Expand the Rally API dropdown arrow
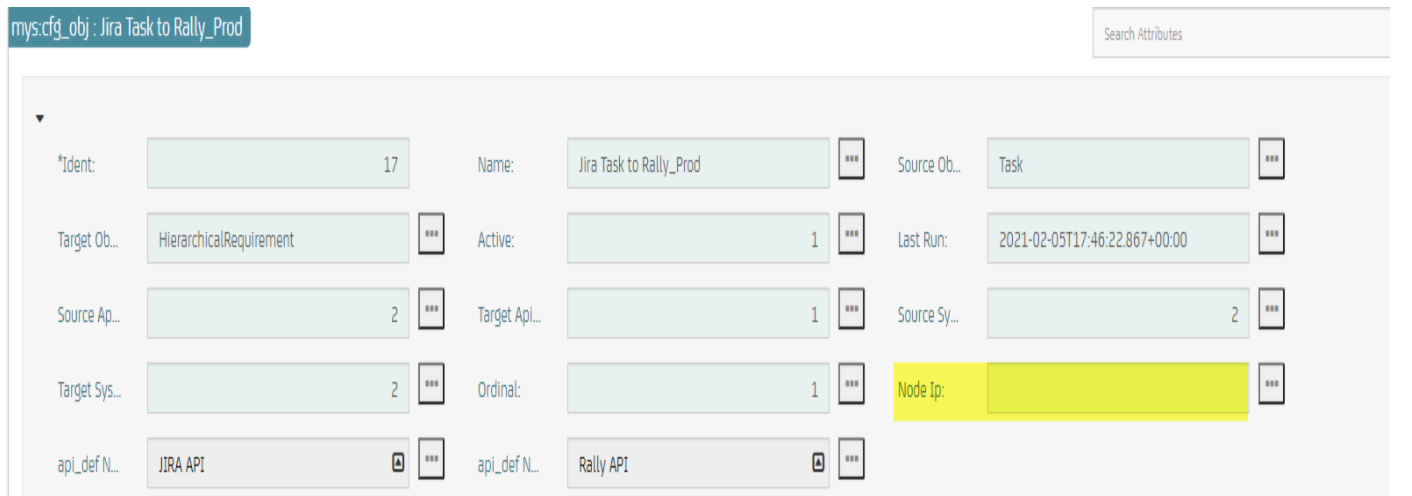The height and width of the screenshot is (496, 1412). click(x=817, y=462)
